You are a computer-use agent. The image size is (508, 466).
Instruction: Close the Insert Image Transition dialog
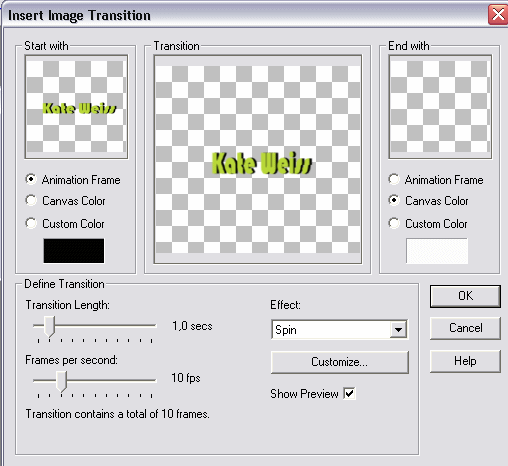coord(498,15)
